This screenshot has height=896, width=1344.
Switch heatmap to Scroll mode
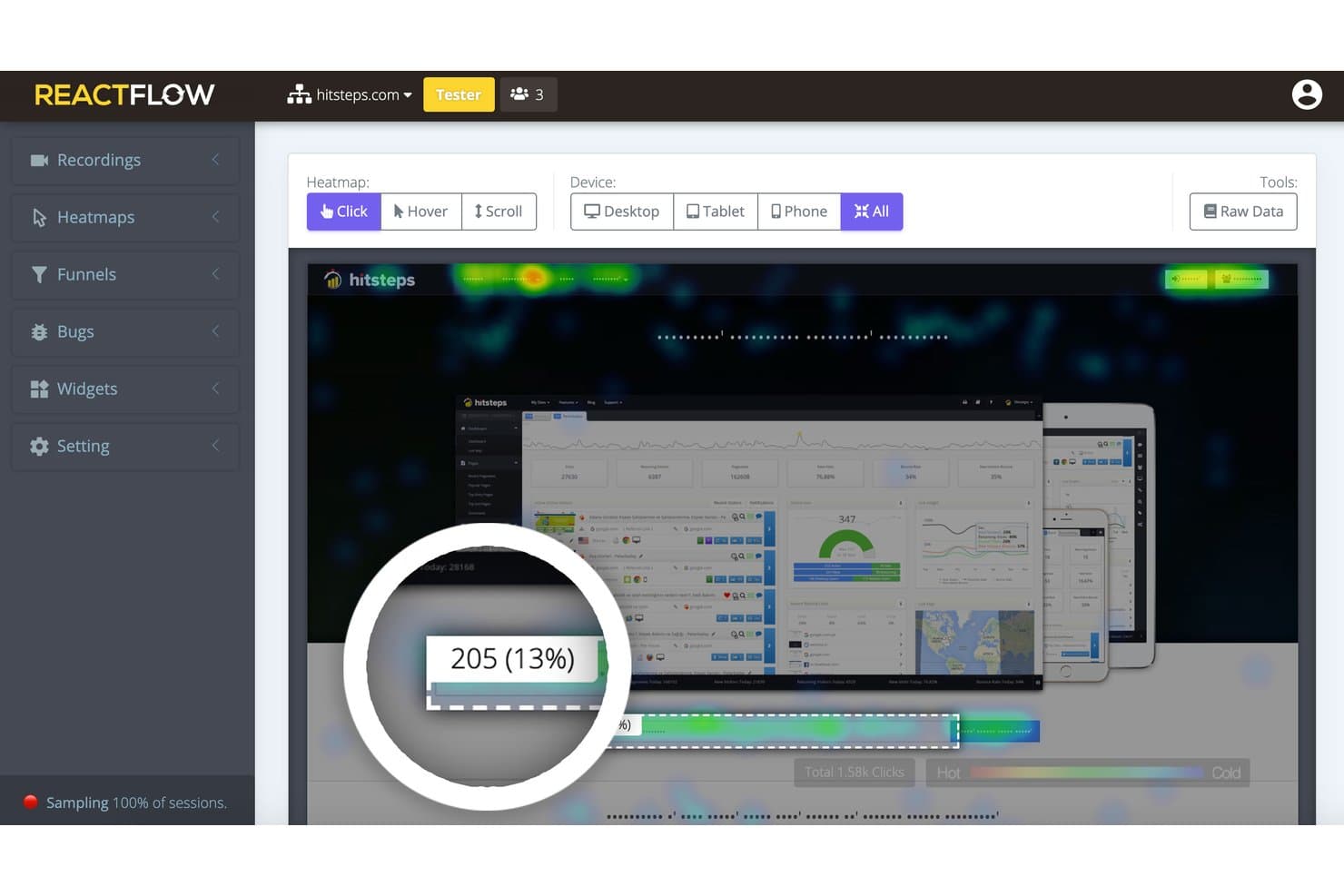499,212
